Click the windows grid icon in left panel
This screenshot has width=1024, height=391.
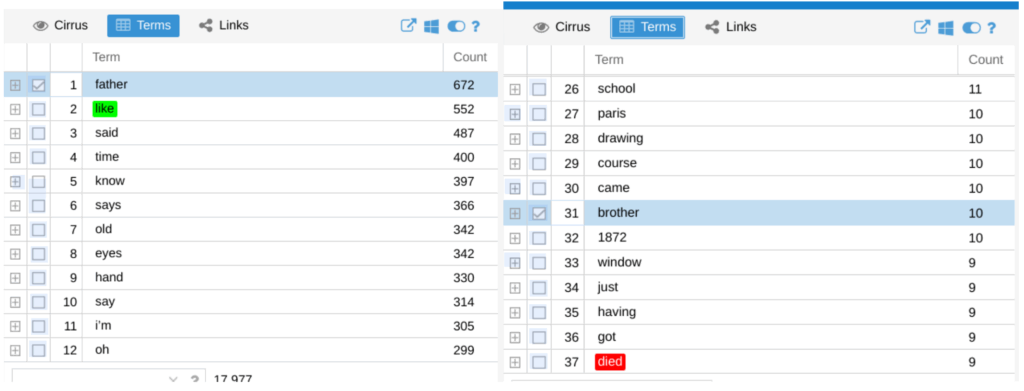(x=431, y=26)
